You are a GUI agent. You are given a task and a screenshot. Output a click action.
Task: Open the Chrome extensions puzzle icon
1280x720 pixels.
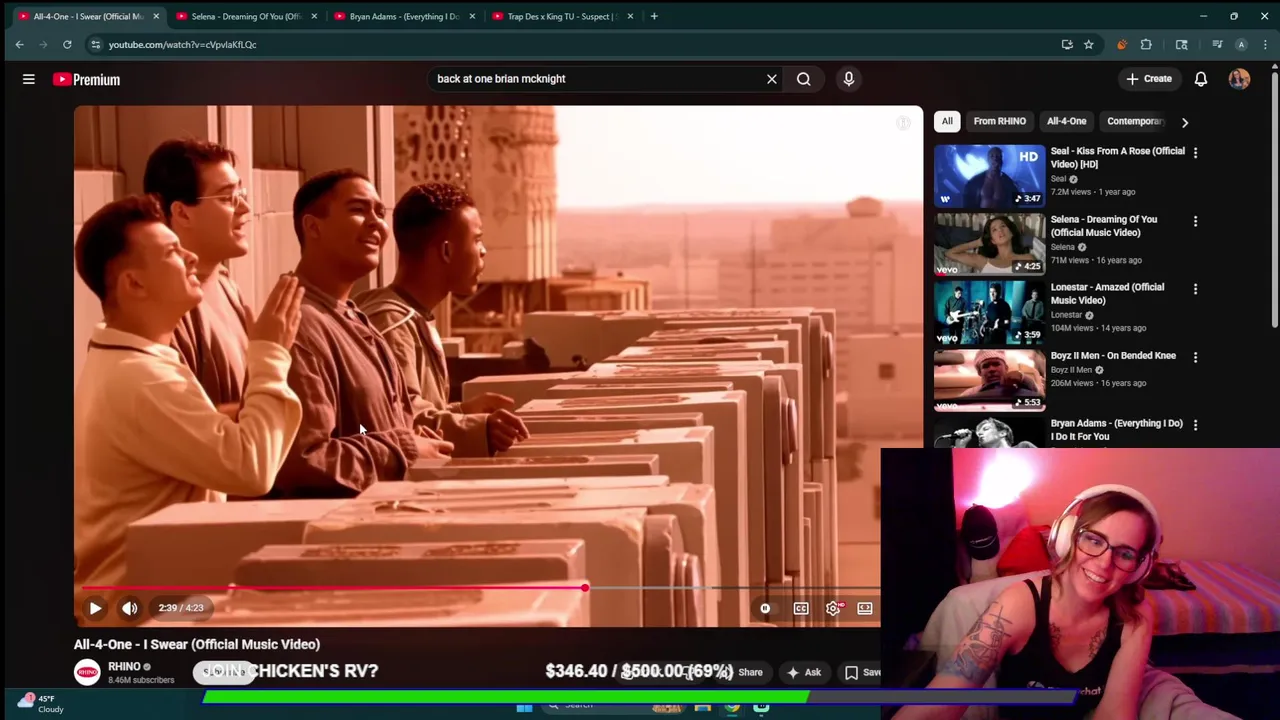click(x=1146, y=44)
